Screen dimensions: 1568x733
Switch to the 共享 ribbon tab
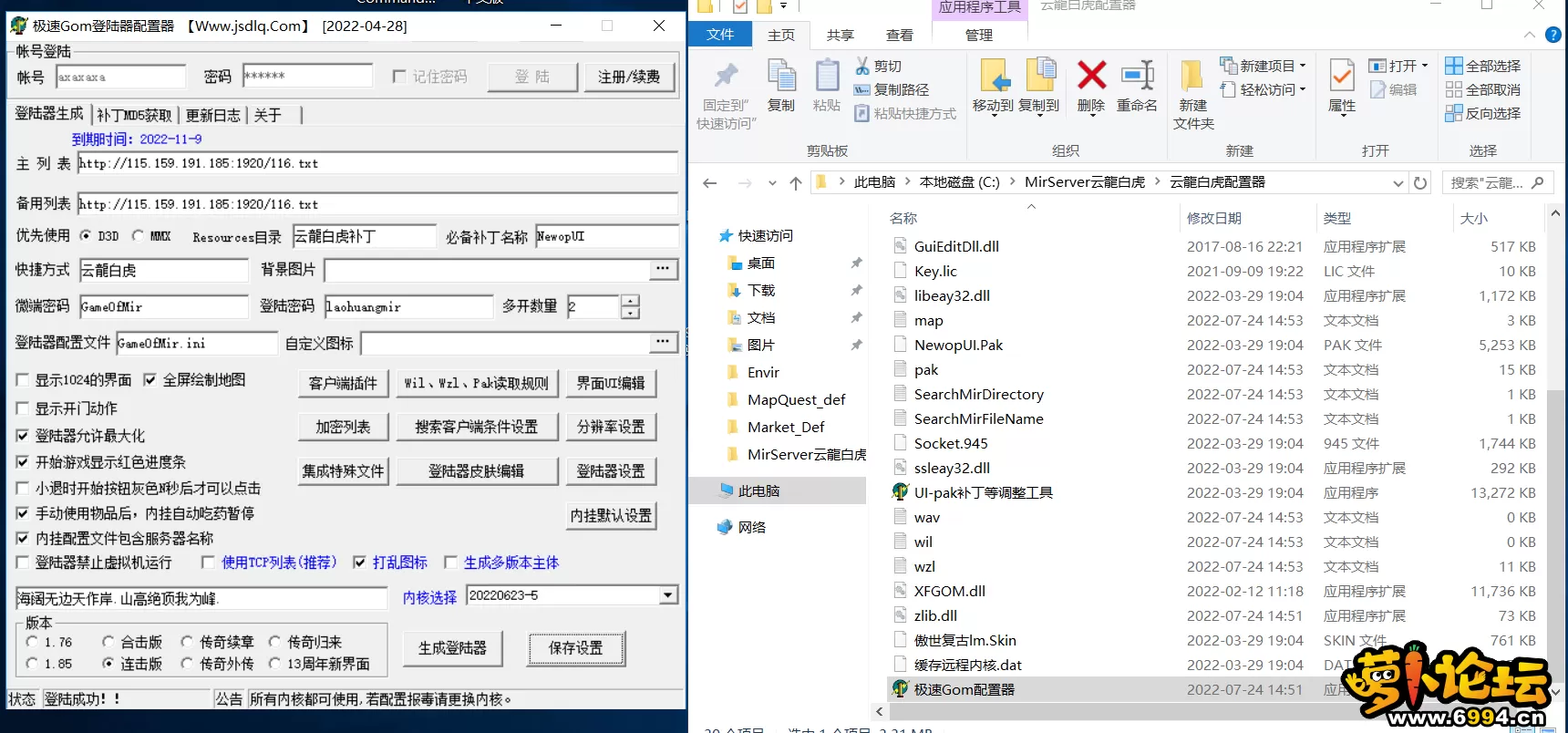(x=840, y=35)
